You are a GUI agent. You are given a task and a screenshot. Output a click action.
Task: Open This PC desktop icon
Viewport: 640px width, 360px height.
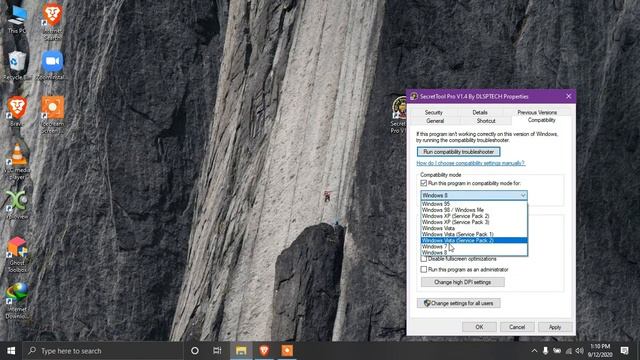(x=17, y=19)
